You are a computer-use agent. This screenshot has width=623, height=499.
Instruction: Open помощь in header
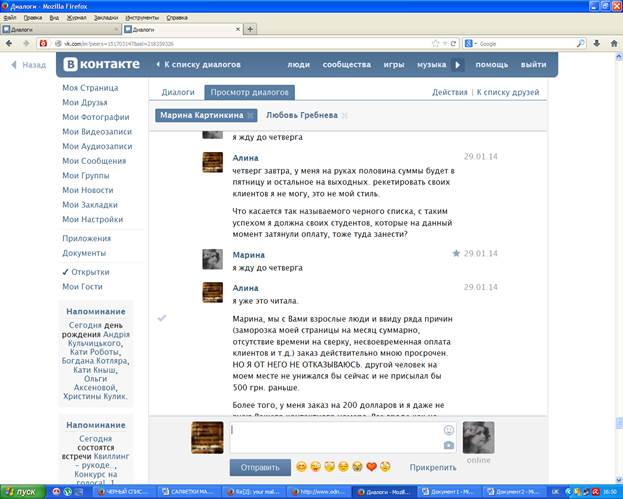tap(491, 64)
